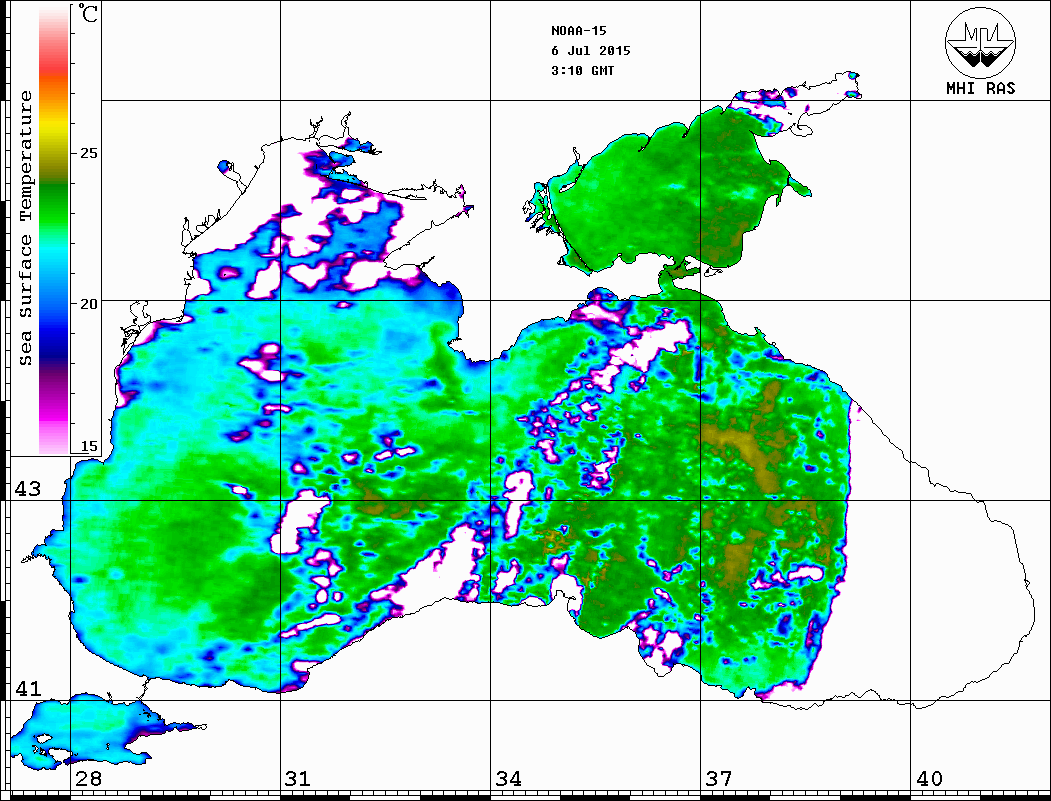Click latitude label '41'
This screenshot has width=1051, height=801.
(x=28, y=688)
